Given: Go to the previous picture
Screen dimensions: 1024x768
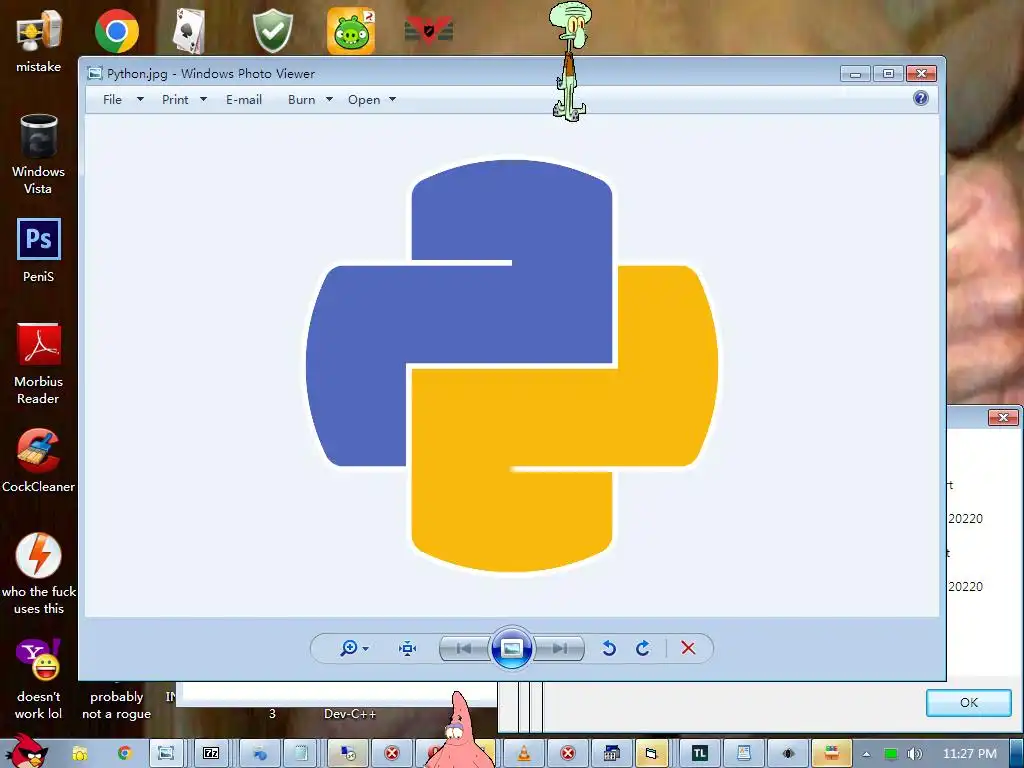Looking at the screenshot, I should 465,648.
